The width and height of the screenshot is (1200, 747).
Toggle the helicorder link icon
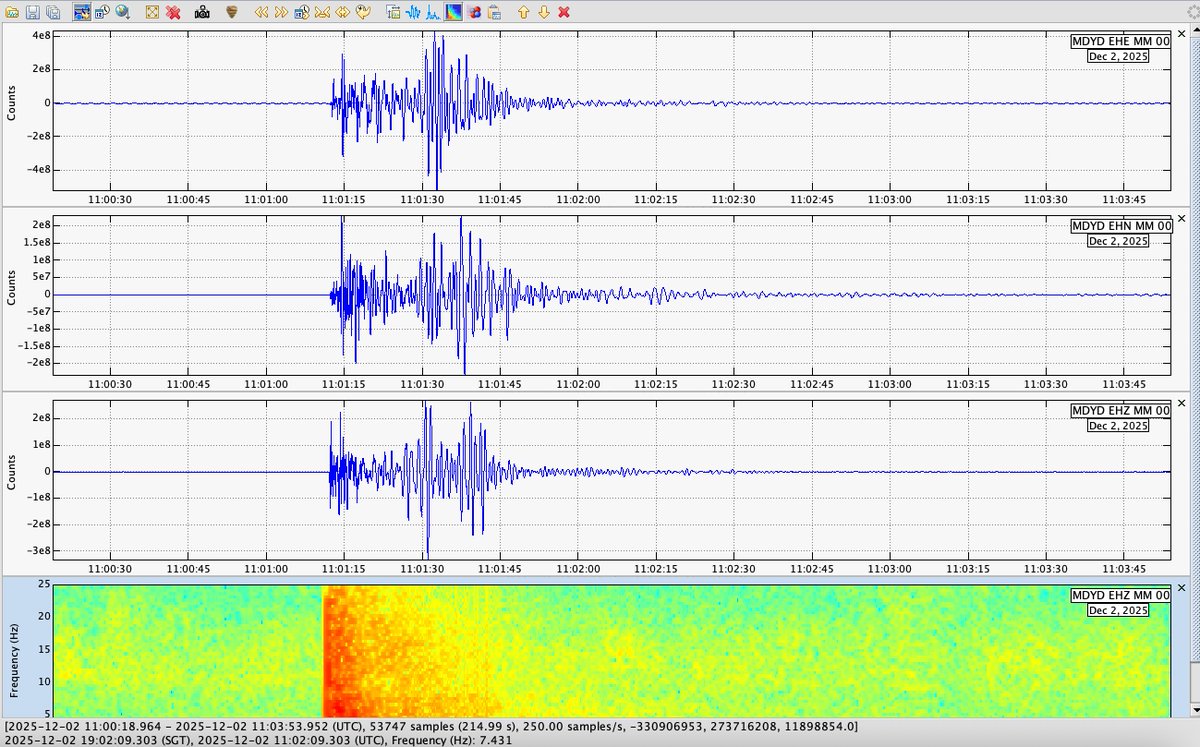[81, 12]
